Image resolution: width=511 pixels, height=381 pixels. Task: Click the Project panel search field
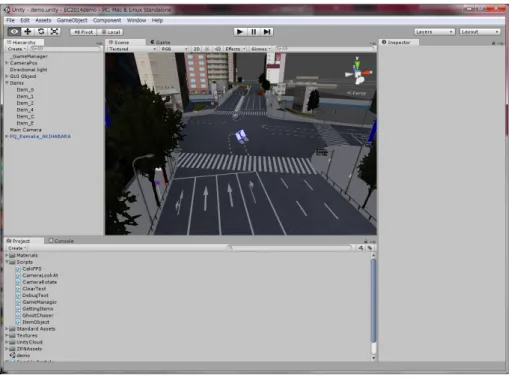(290, 248)
